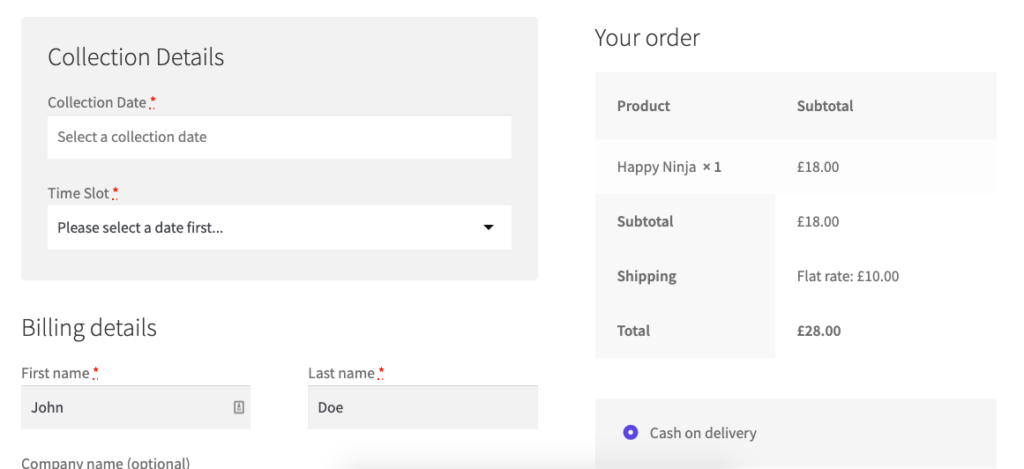The width and height of the screenshot is (1024, 469).
Task: Click the Cash on delivery label text
Action: pos(703,433)
